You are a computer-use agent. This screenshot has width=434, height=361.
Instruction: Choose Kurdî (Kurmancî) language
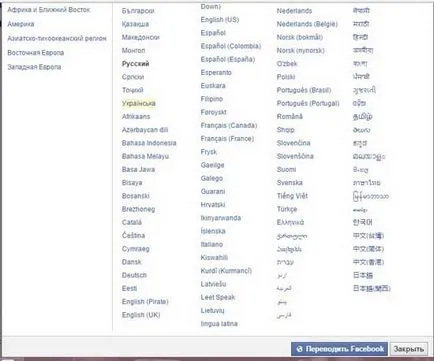226,271
